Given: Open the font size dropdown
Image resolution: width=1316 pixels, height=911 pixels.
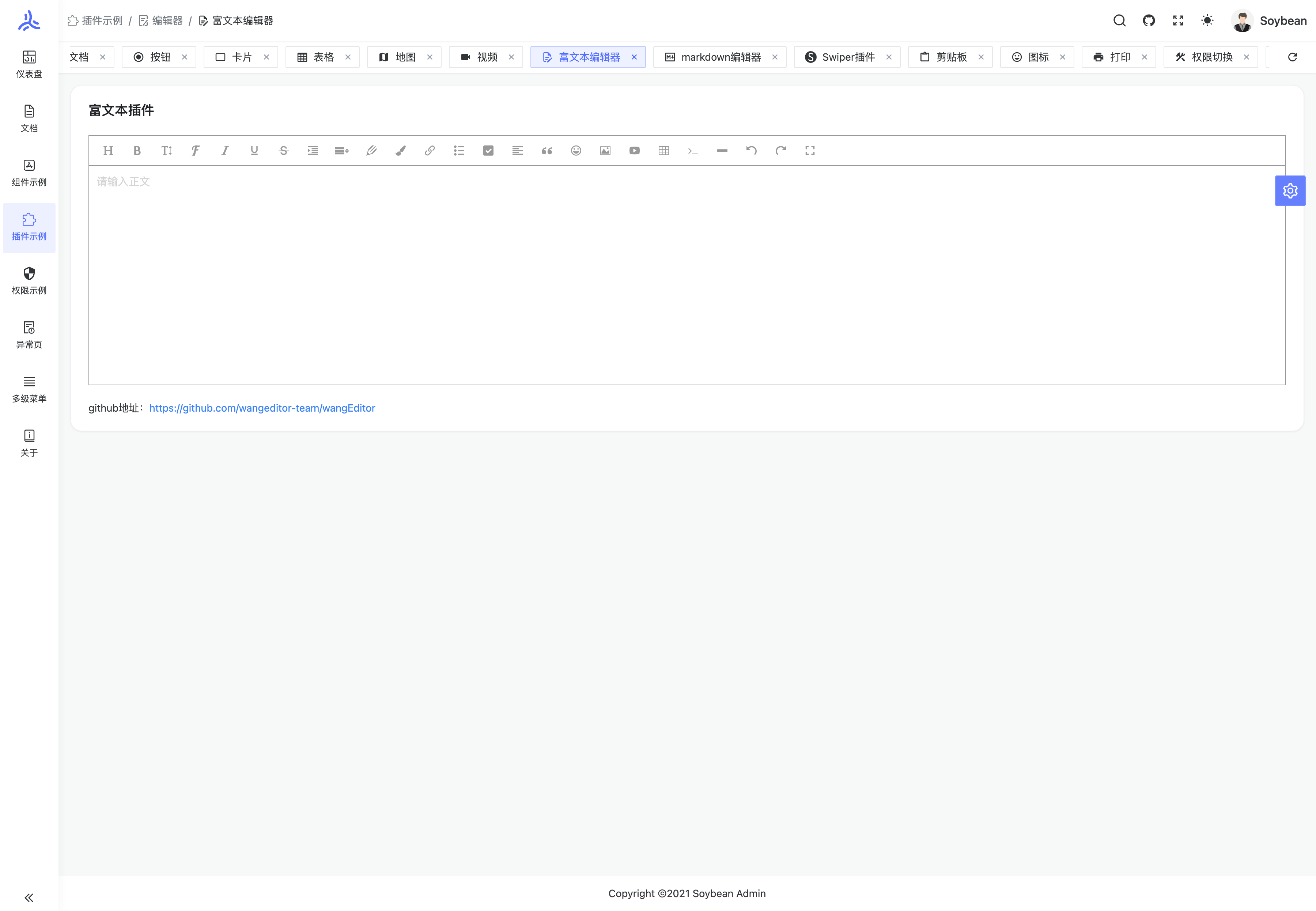Looking at the screenshot, I should point(166,151).
